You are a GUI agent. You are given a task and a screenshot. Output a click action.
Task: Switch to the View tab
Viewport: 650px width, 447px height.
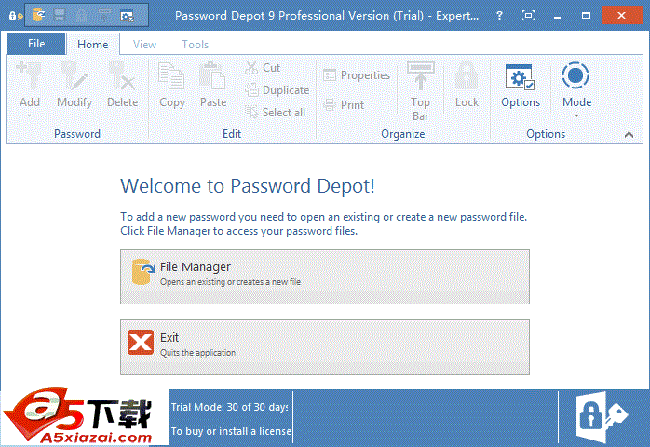coord(144,44)
